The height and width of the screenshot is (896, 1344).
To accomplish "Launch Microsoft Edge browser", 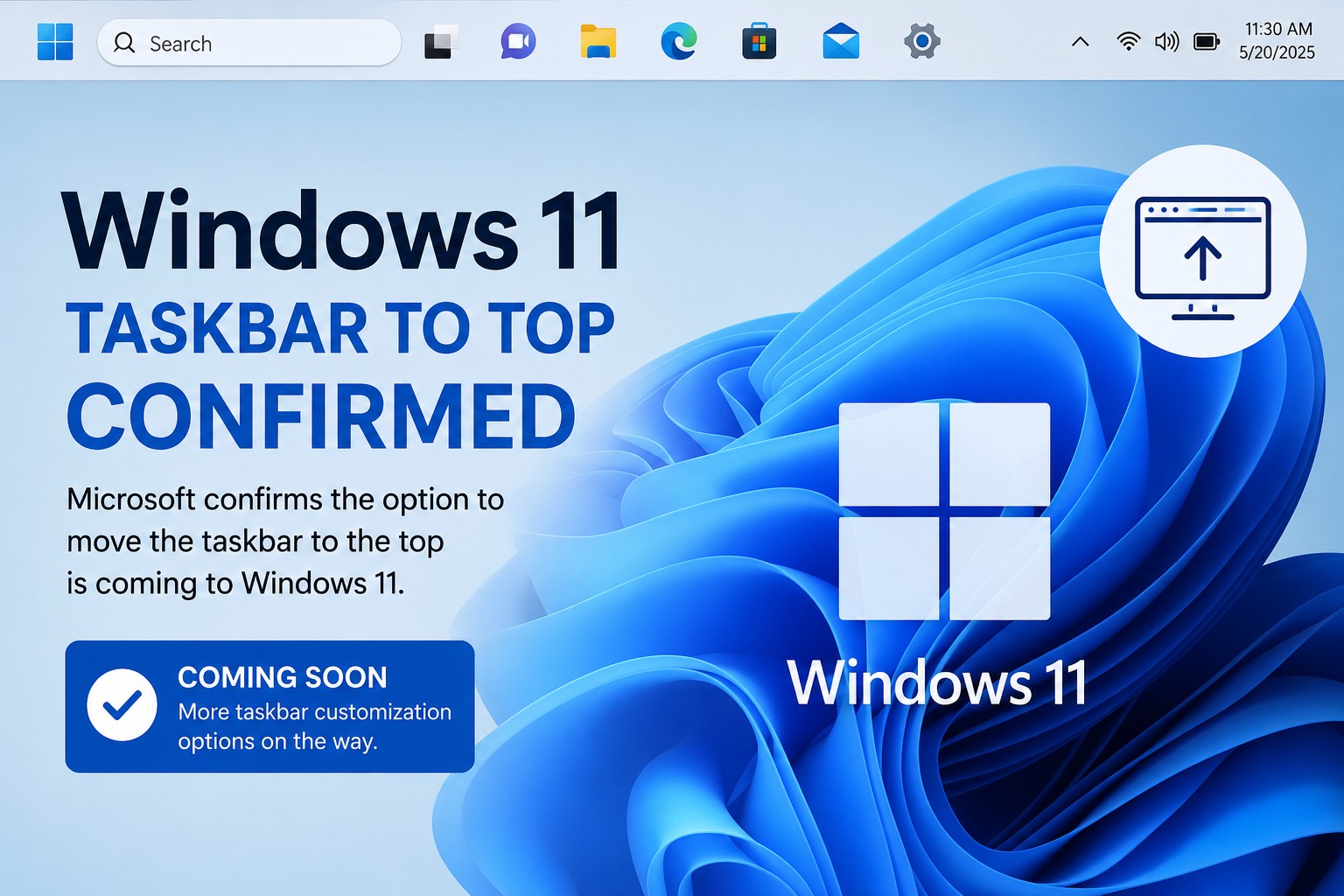I will tap(679, 42).
